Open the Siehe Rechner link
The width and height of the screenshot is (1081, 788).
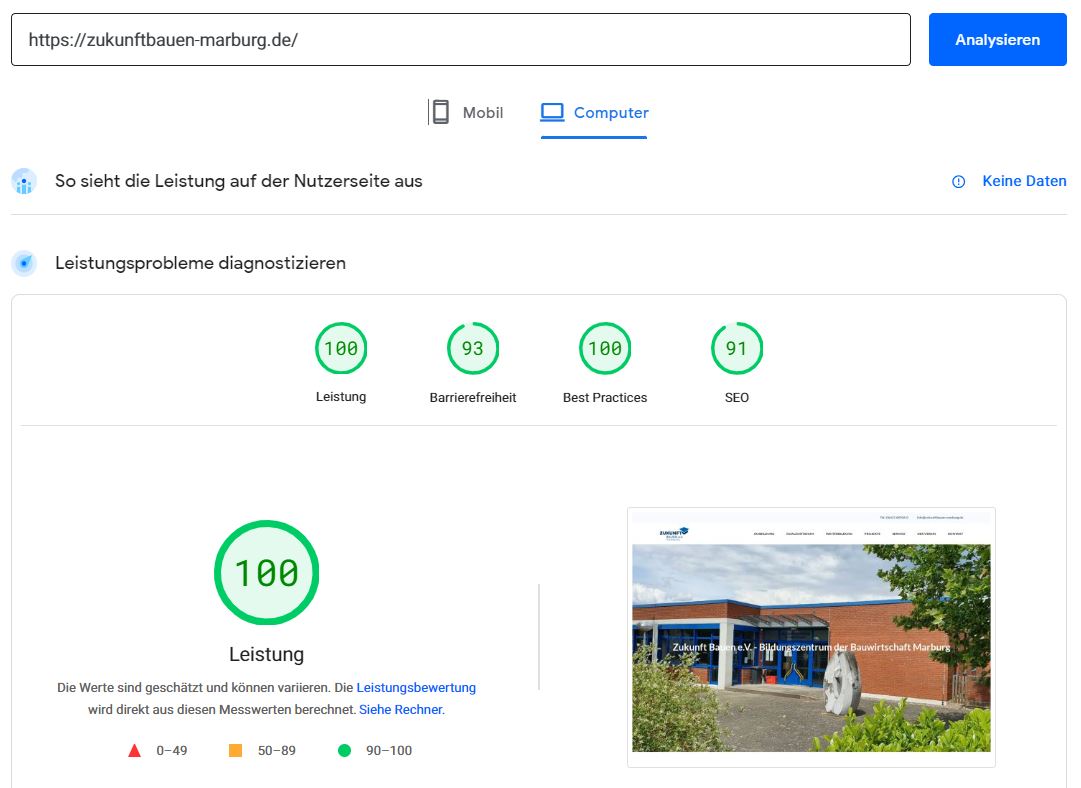coord(400,710)
